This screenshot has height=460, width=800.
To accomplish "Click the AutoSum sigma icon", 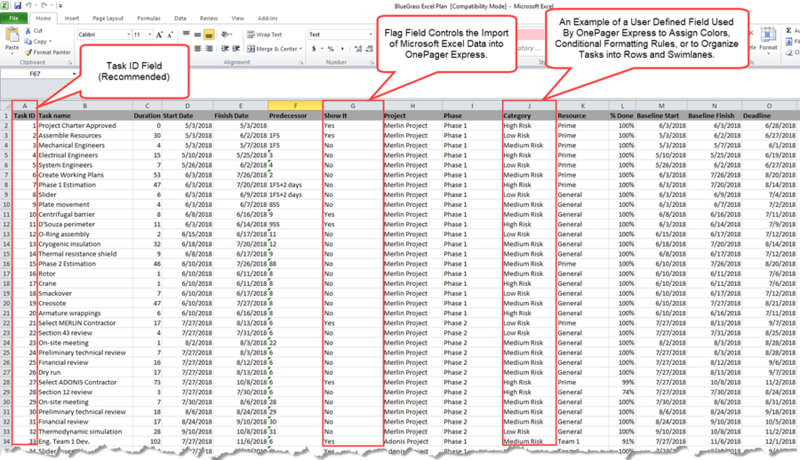I will 789,31.
